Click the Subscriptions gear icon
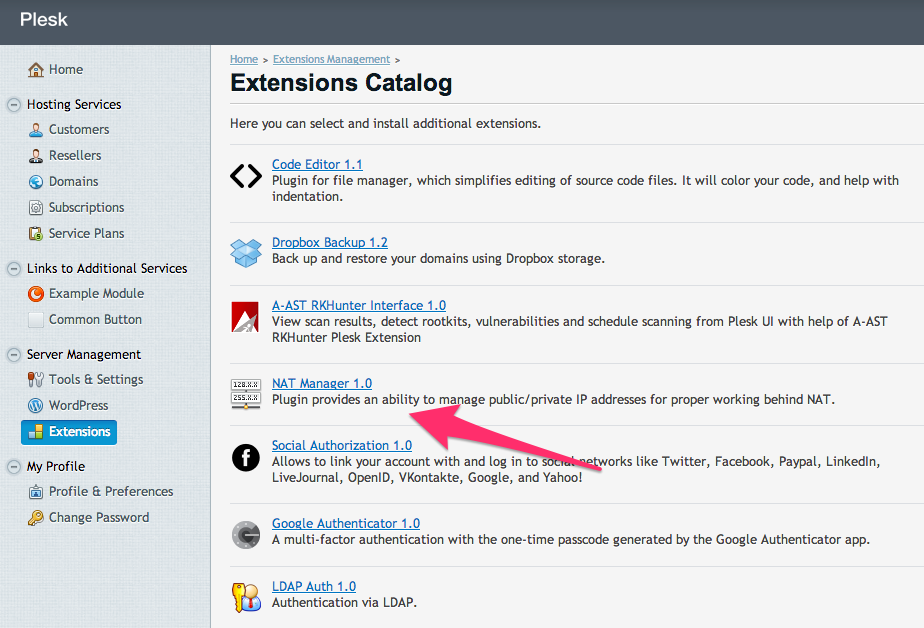 [x=36, y=207]
